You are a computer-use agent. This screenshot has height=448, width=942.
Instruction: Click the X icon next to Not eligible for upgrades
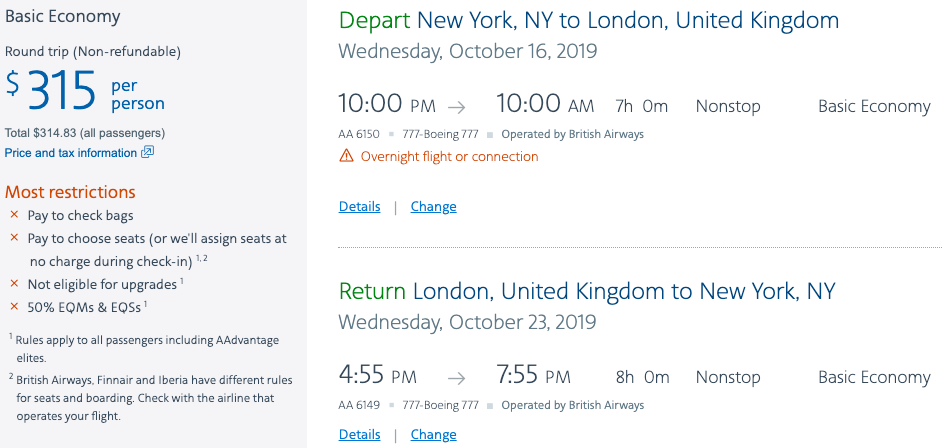(x=14, y=284)
